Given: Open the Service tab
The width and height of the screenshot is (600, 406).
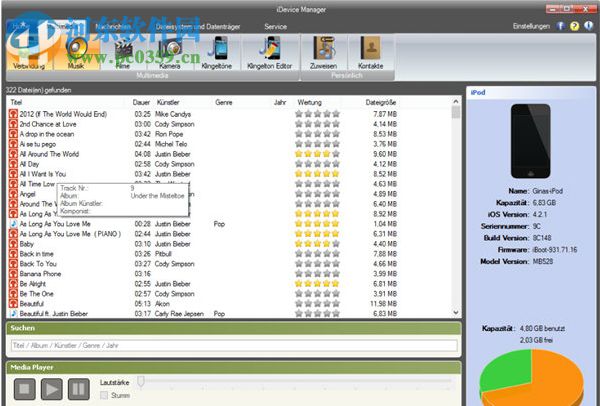Looking at the screenshot, I should [276, 26].
